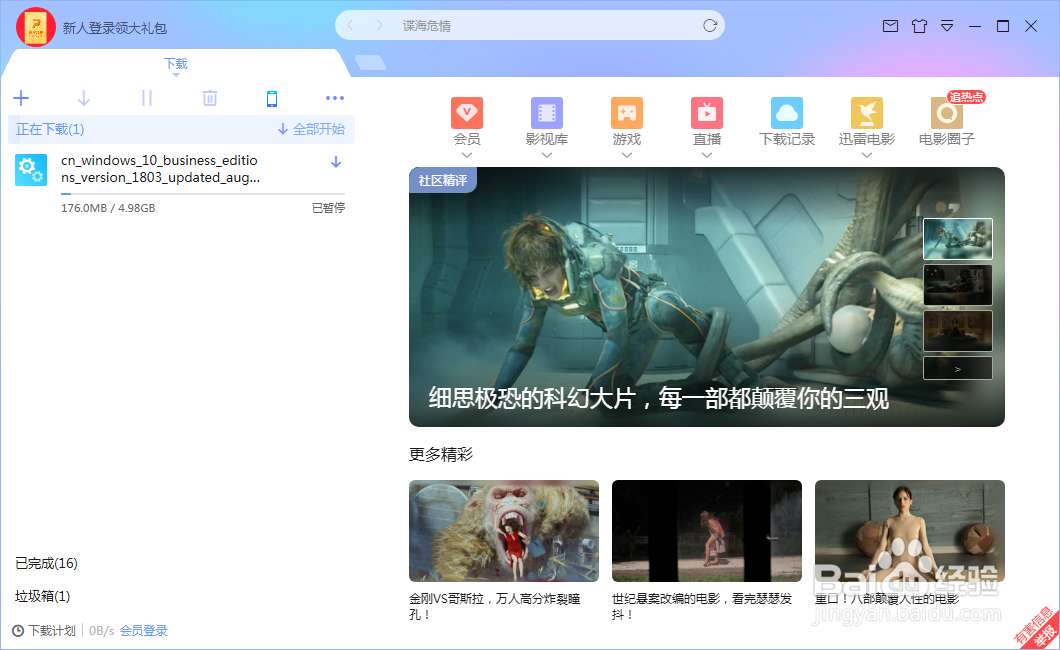The width and height of the screenshot is (1060, 650).
Task: Click the delete trash toolbar icon
Action: 210,99
